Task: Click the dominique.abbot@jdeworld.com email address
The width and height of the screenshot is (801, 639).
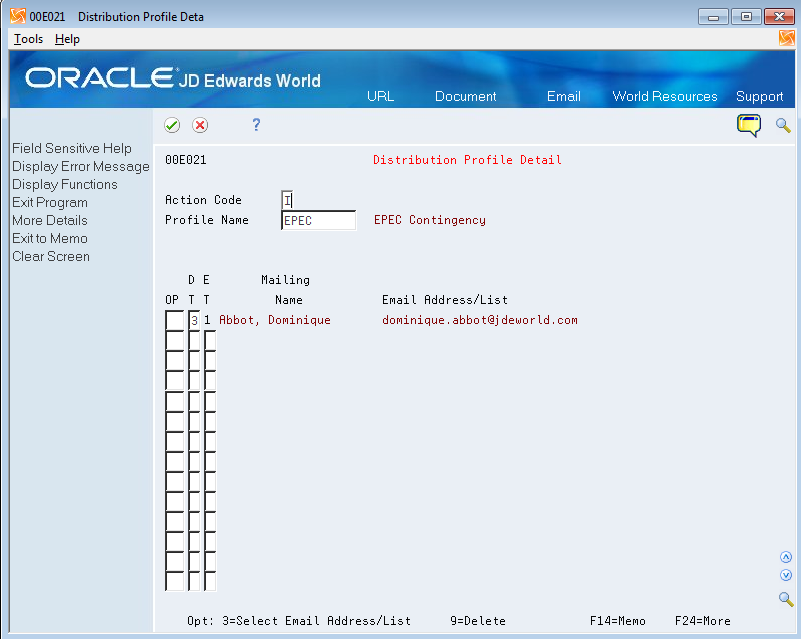Action: pos(480,320)
